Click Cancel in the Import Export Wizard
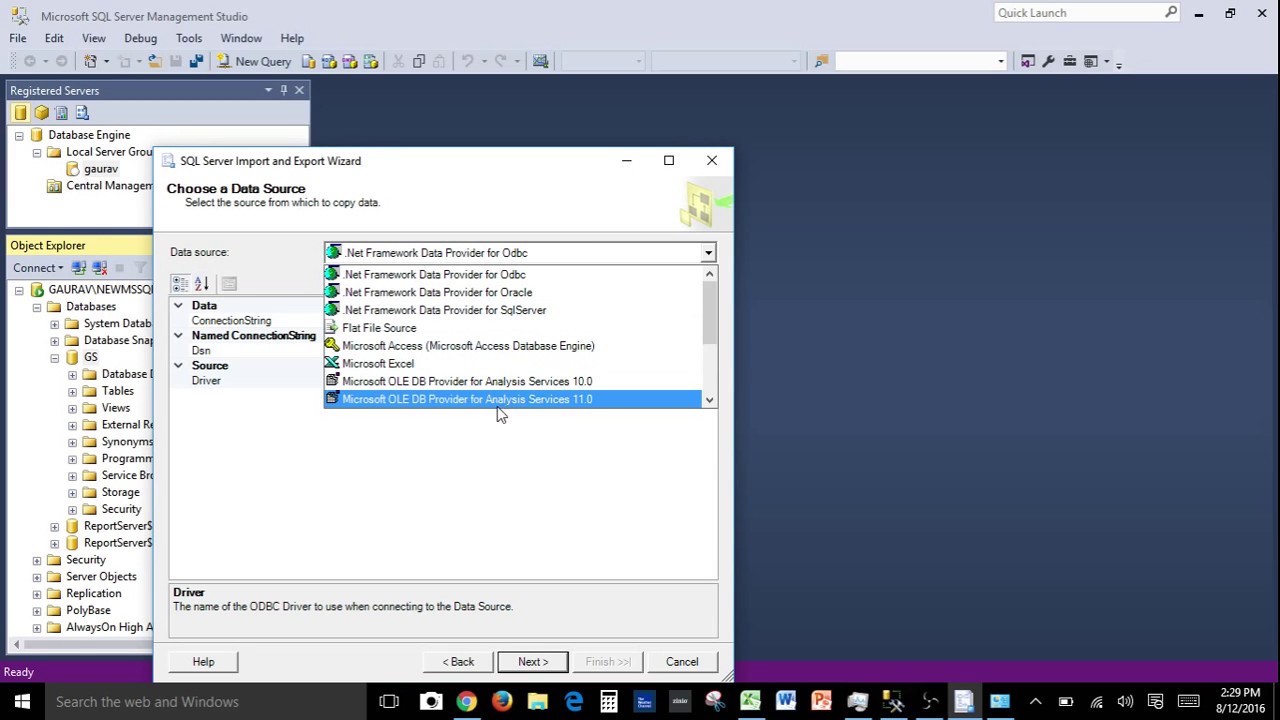The width and height of the screenshot is (1280, 720). [682, 662]
